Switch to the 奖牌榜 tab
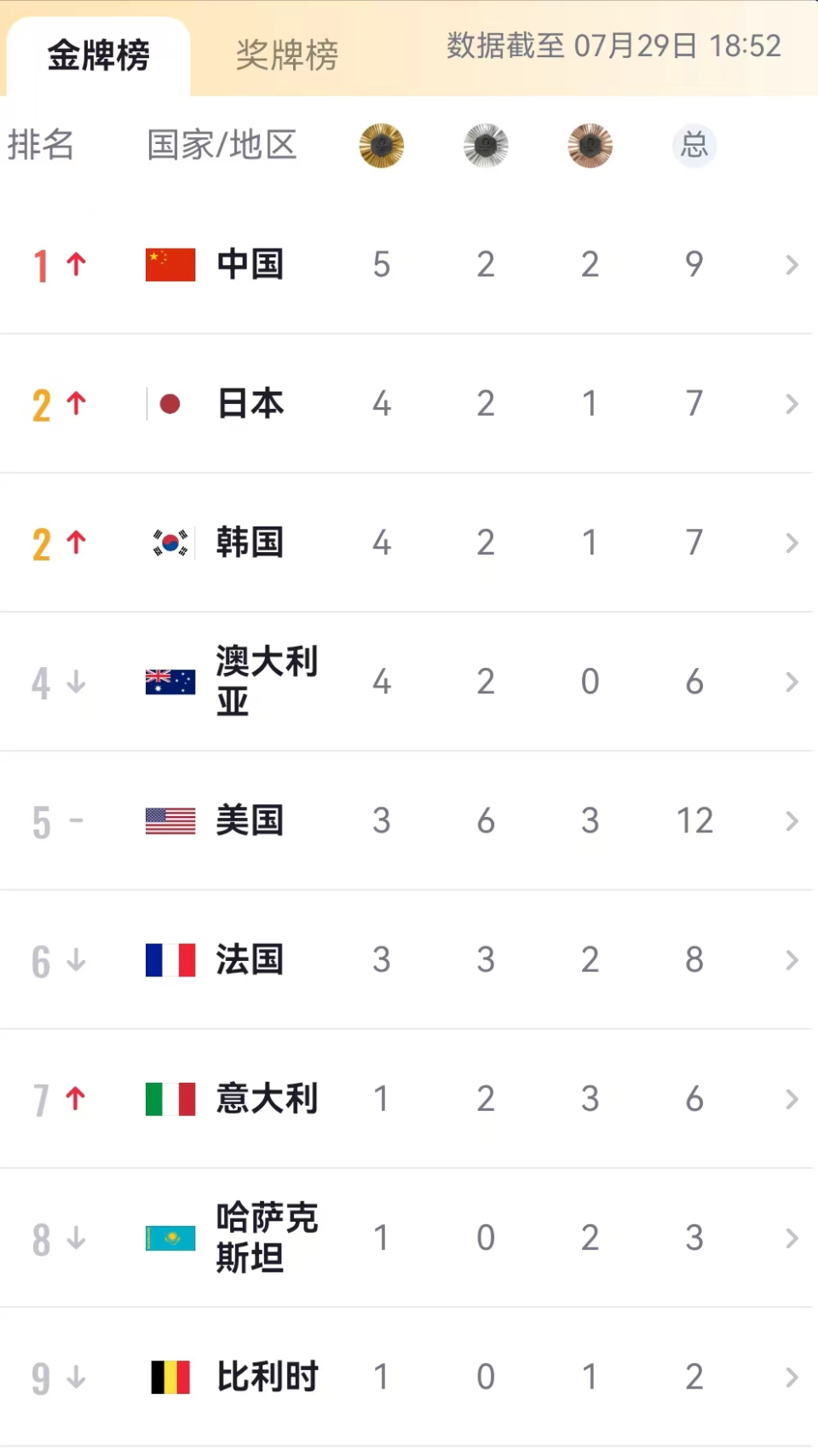This screenshot has width=818, height=1456. tap(287, 55)
